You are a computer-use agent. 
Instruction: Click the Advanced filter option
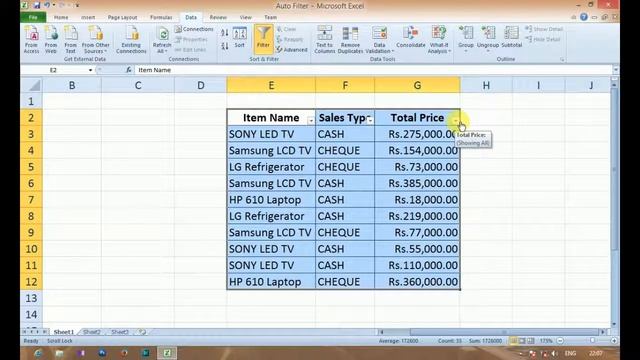pos(292,49)
